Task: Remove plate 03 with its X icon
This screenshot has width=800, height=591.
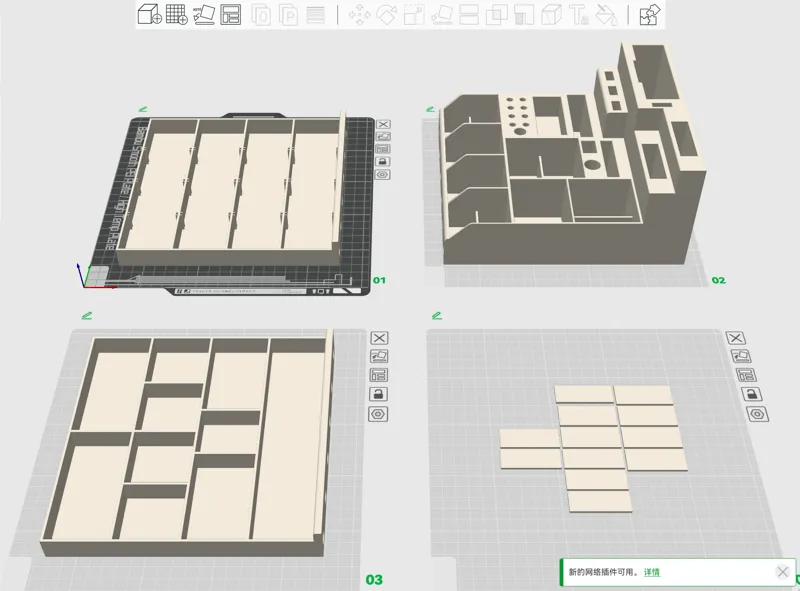Action: (379, 338)
